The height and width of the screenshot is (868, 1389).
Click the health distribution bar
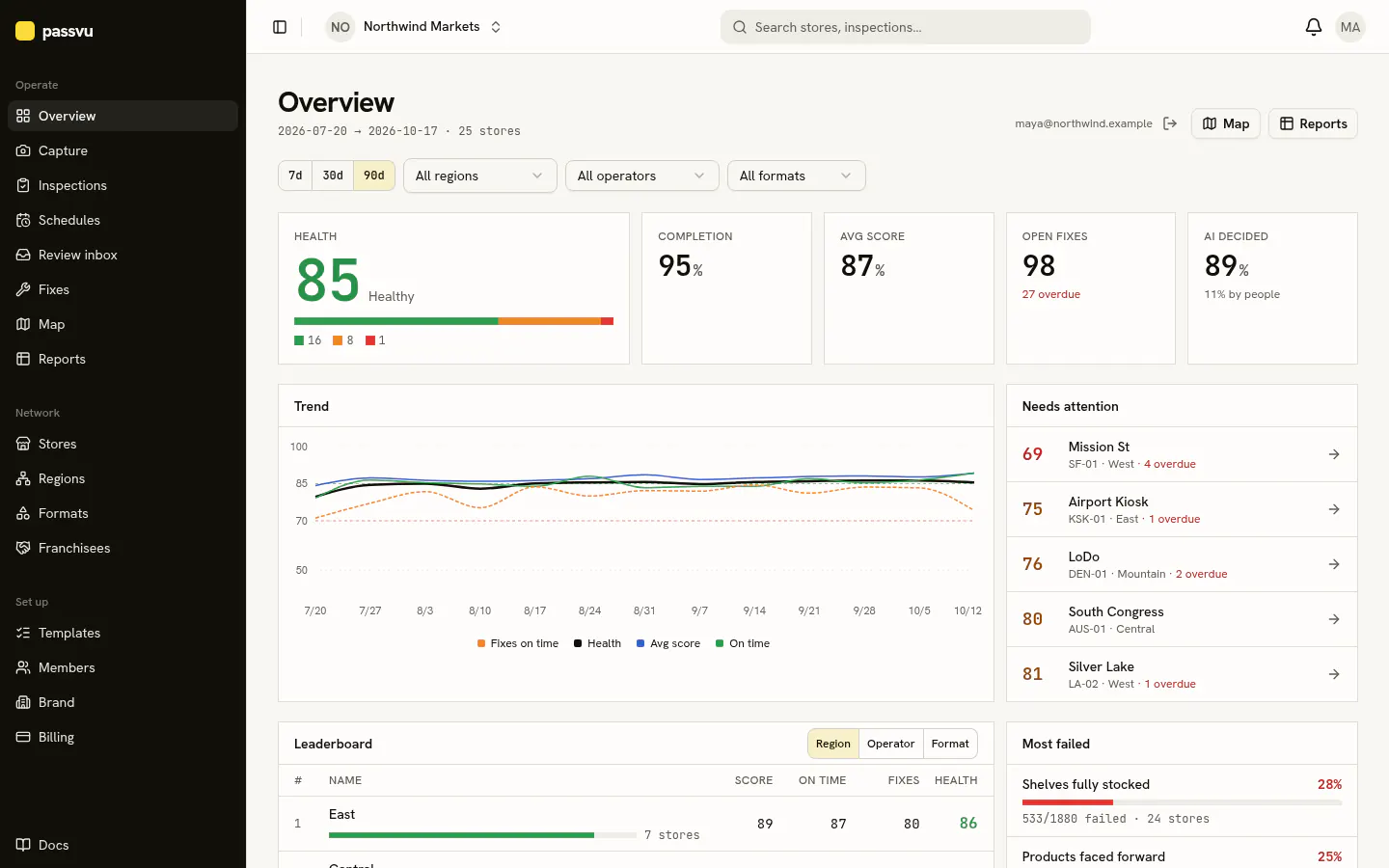[453, 321]
